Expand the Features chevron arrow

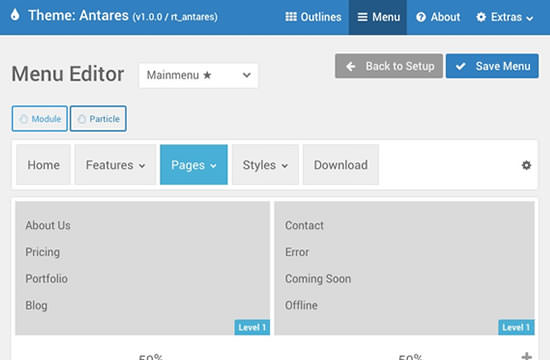[x=142, y=166]
